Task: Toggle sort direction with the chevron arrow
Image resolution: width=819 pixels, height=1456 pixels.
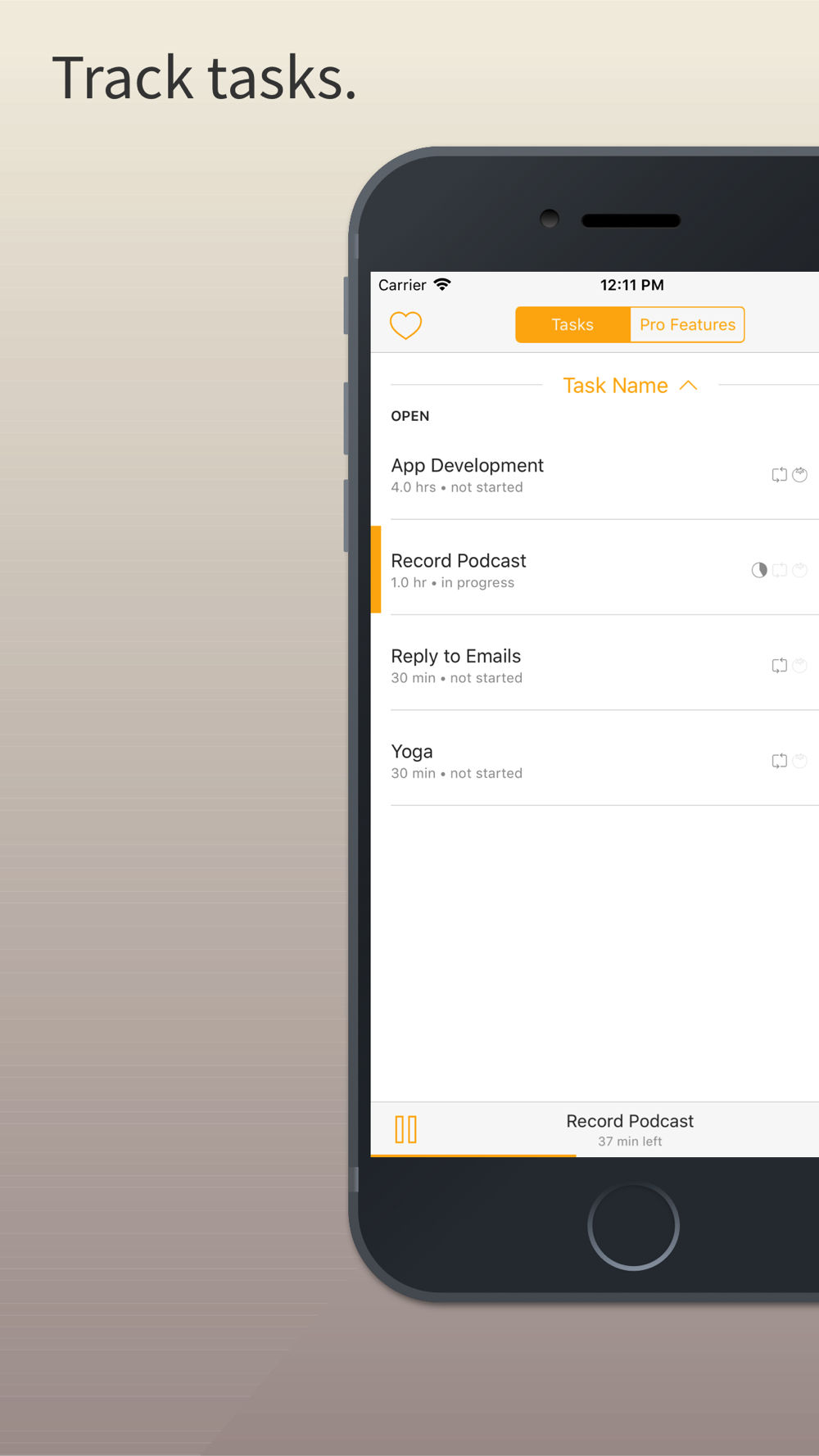Action: pyautogui.click(x=689, y=385)
